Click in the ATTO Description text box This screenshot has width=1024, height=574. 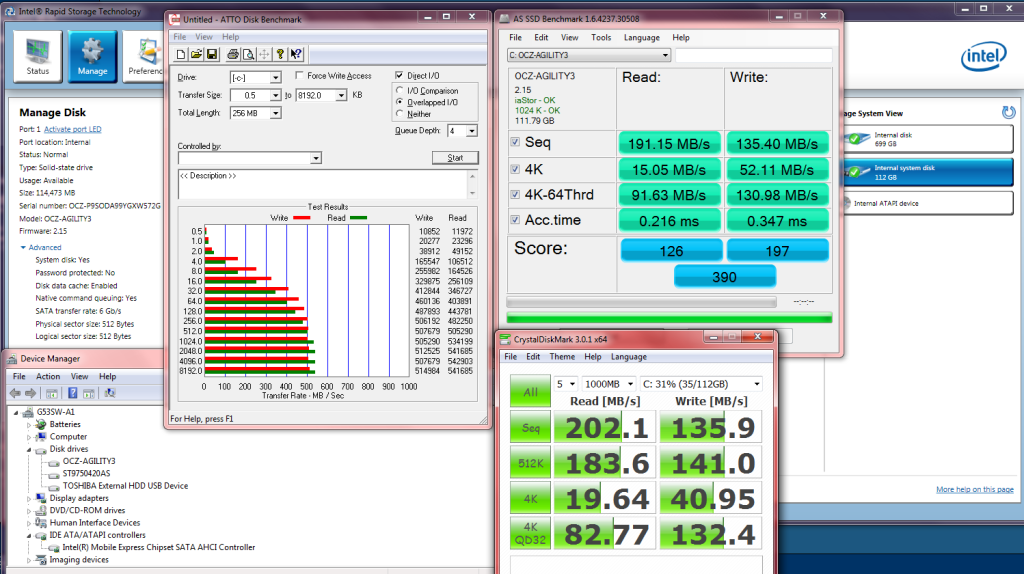pyautogui.click(x=323, y=184)
